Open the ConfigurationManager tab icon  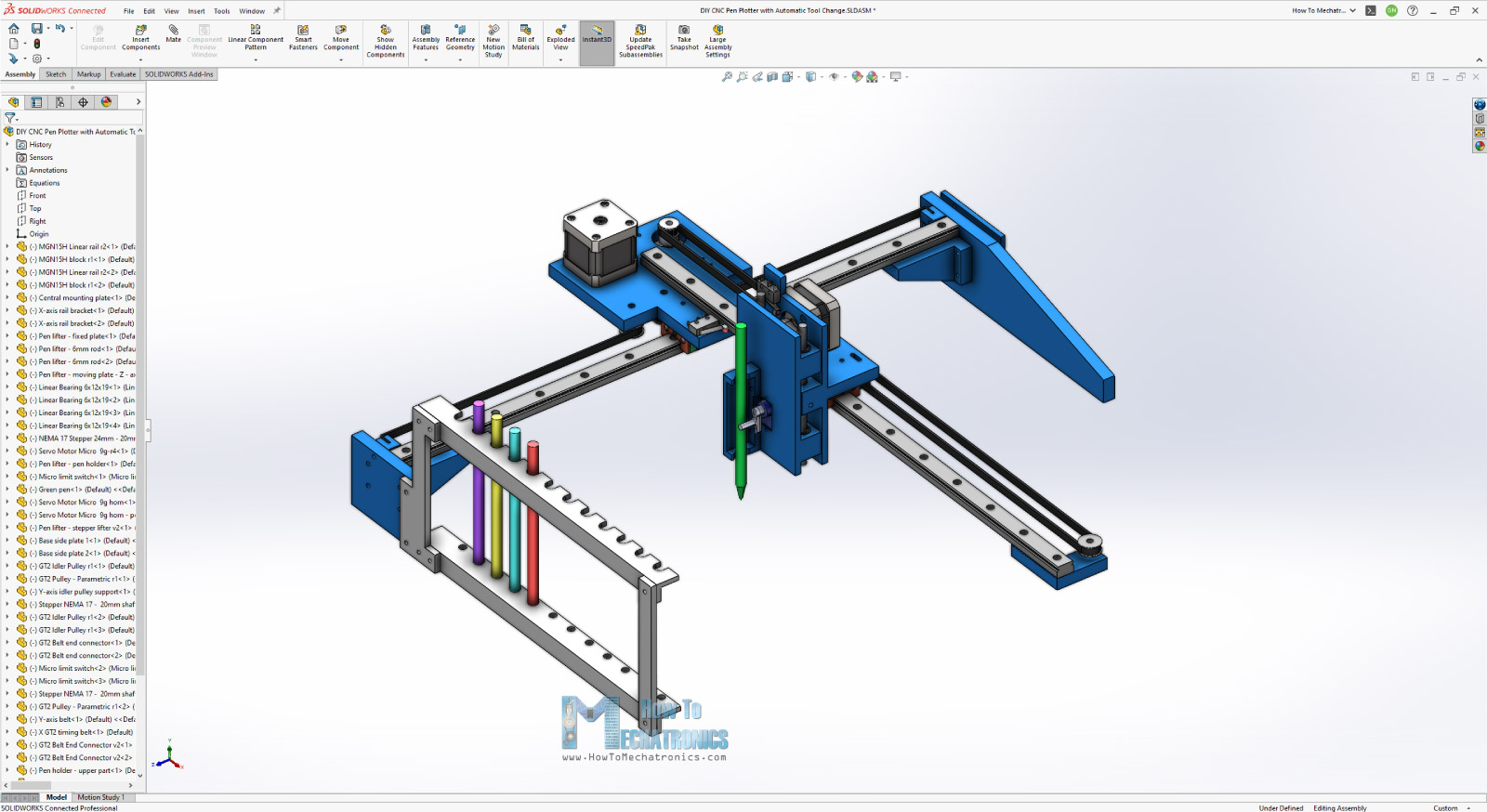tap(59, 102)
